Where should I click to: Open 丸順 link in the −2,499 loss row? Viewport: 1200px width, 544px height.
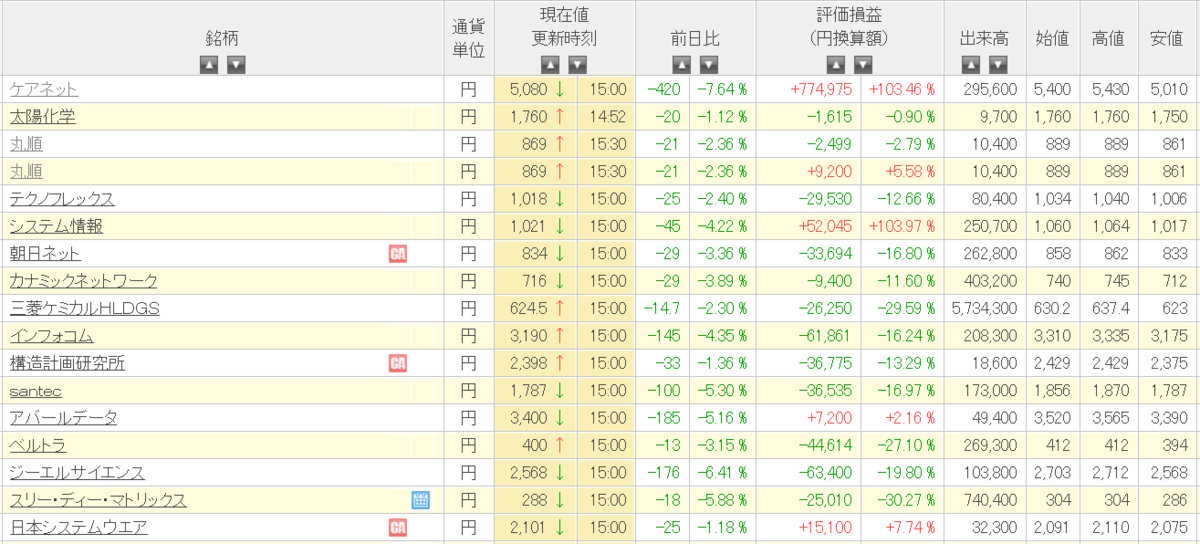point(27,144)
